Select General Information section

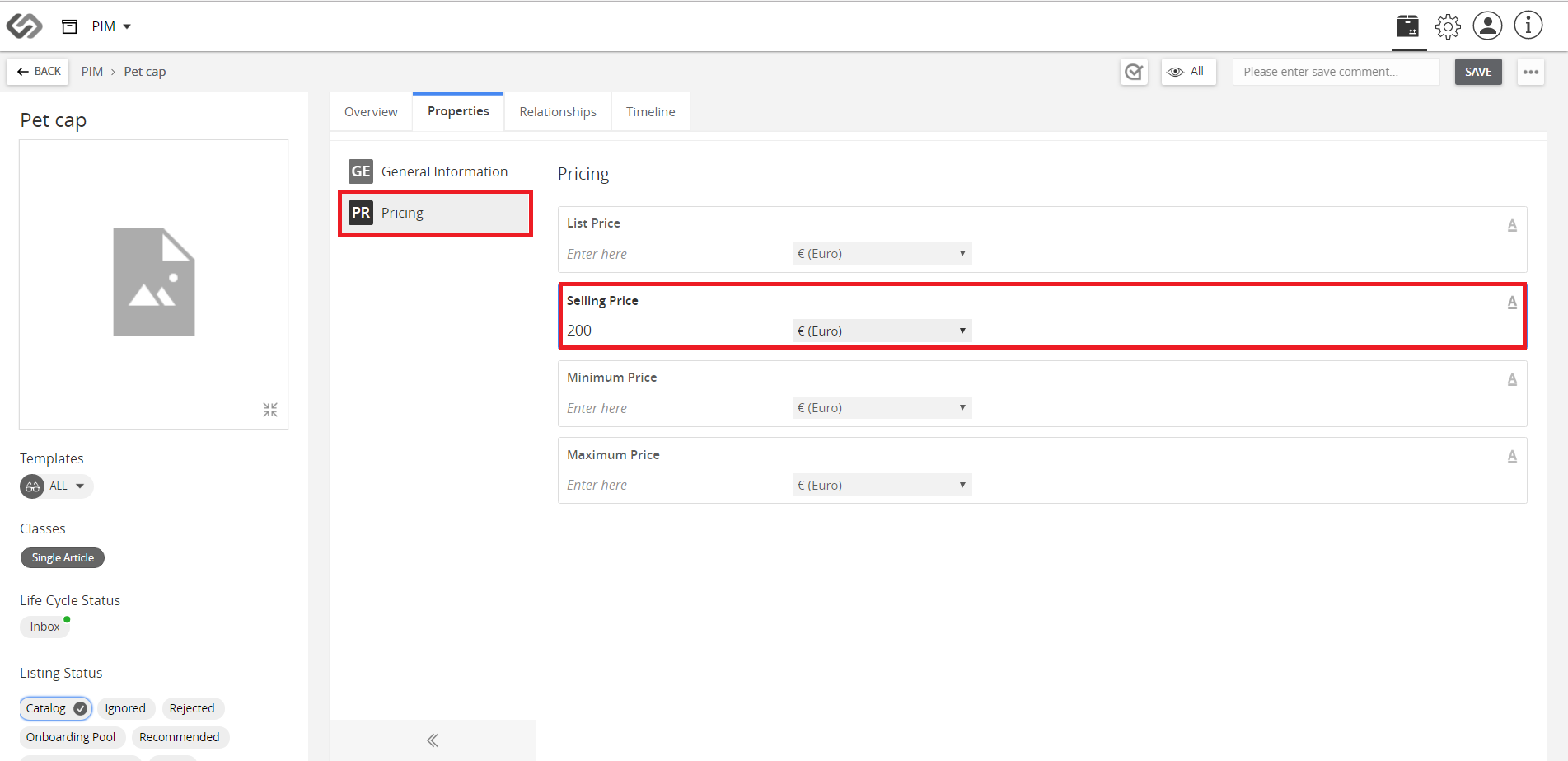click(x=435, y=171)
